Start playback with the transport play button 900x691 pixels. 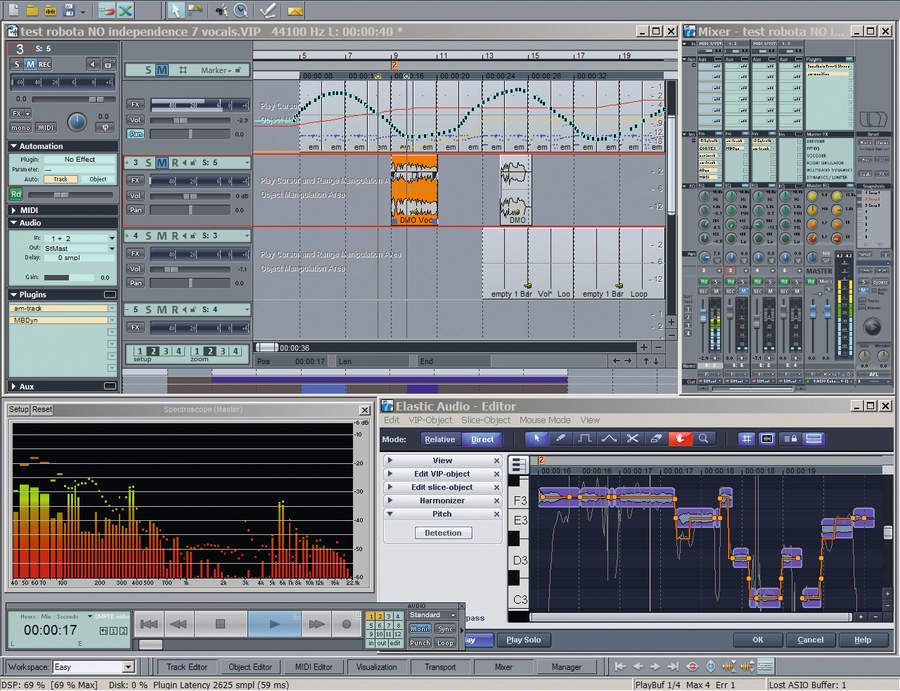[x=274, y=624]
